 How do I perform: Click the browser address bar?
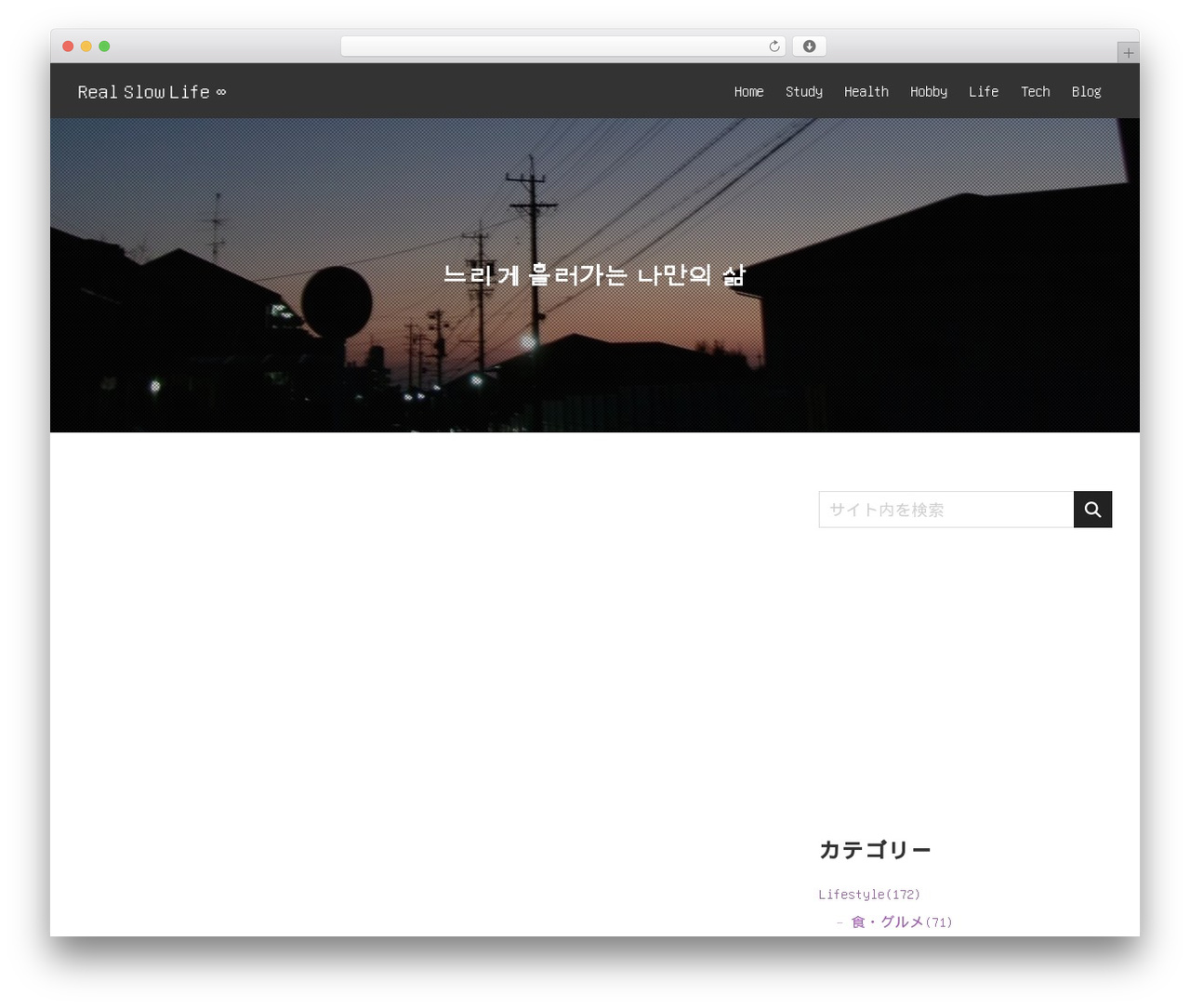click(563, 46)
